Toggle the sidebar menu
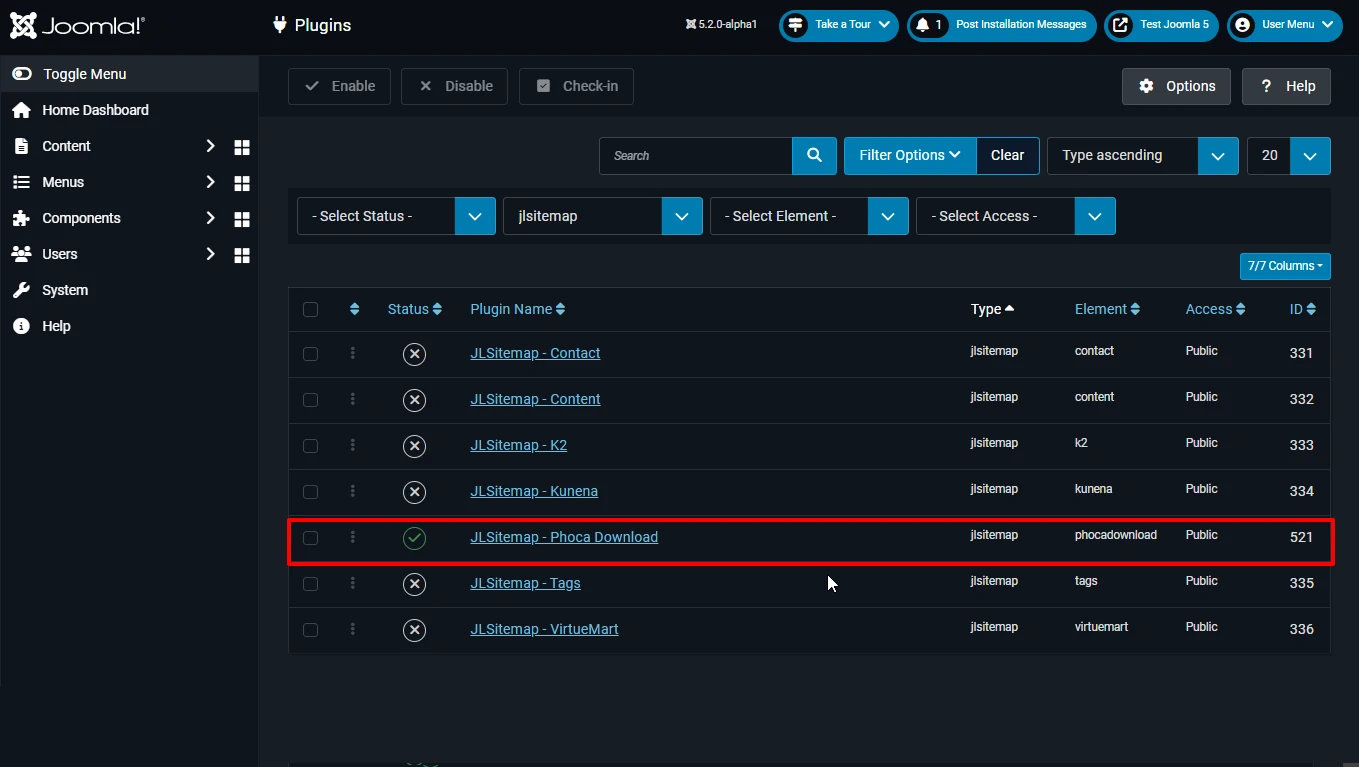1359x767 pixels. coord(129,74)
